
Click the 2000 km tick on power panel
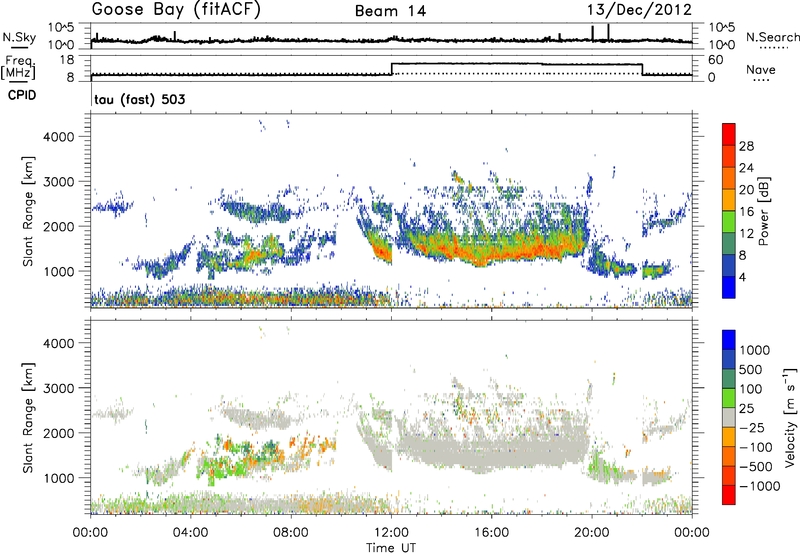coord(60,226)
